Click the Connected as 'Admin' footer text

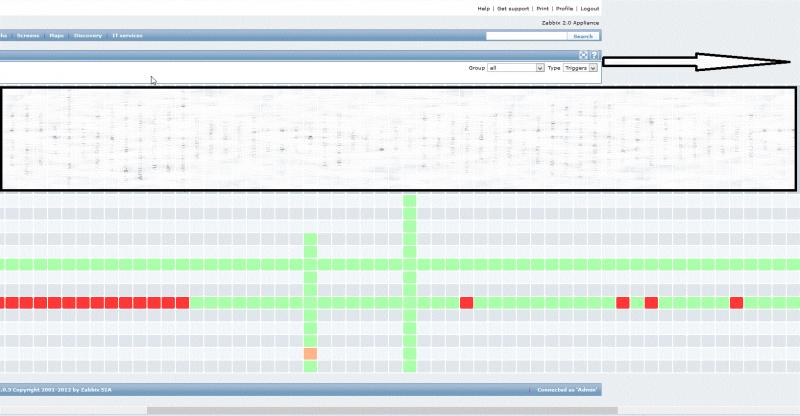click(567, 390)
